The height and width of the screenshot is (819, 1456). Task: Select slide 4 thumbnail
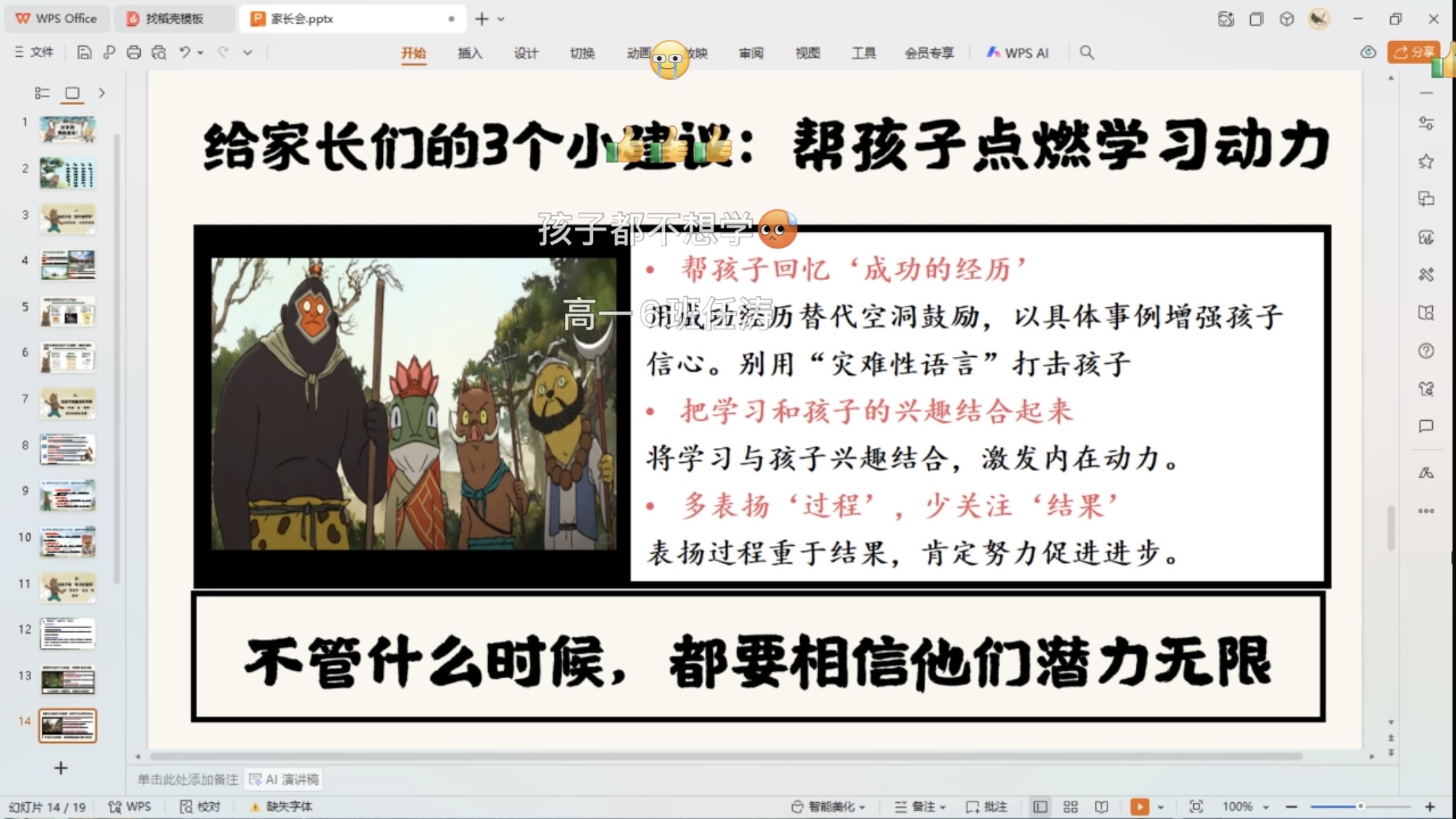tap(68, 265)
